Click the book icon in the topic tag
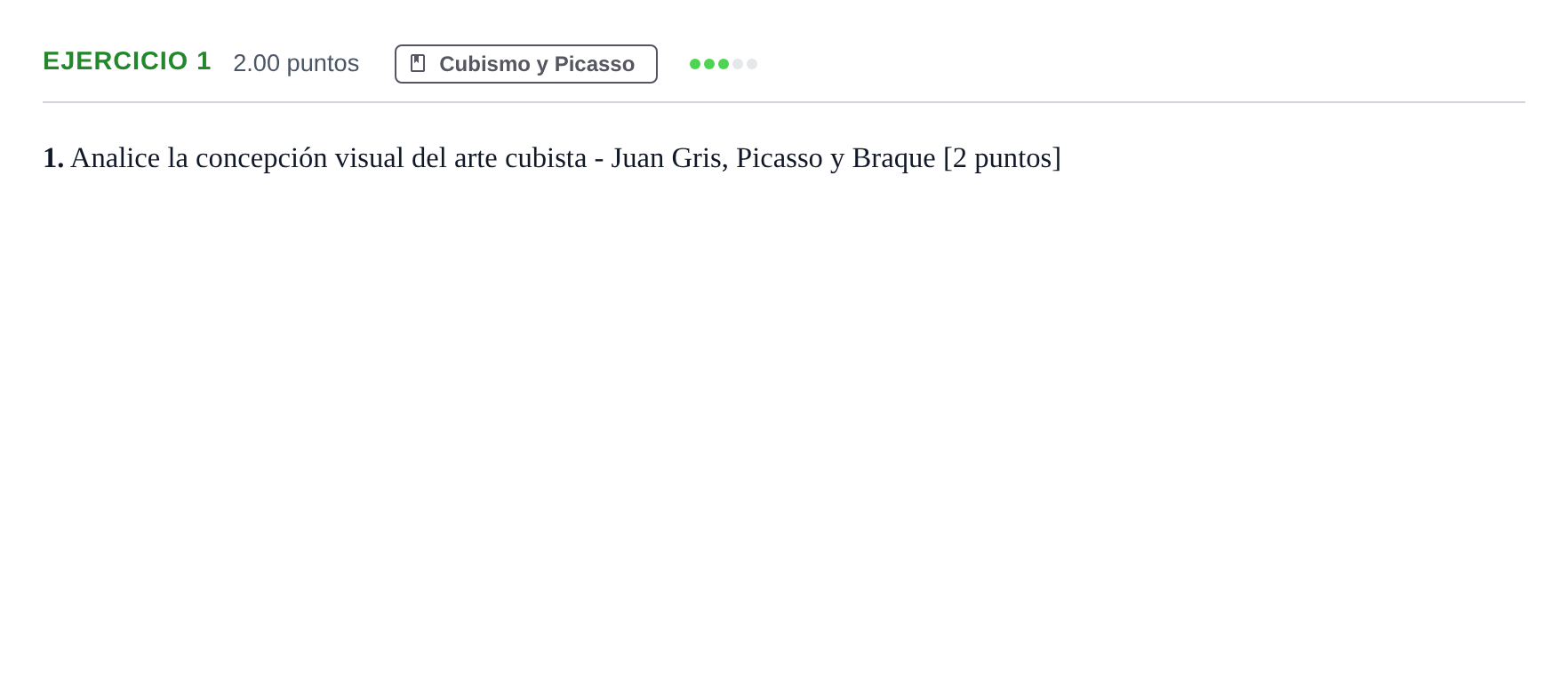Screen dimensions: 1568x679 coord(418,63)
